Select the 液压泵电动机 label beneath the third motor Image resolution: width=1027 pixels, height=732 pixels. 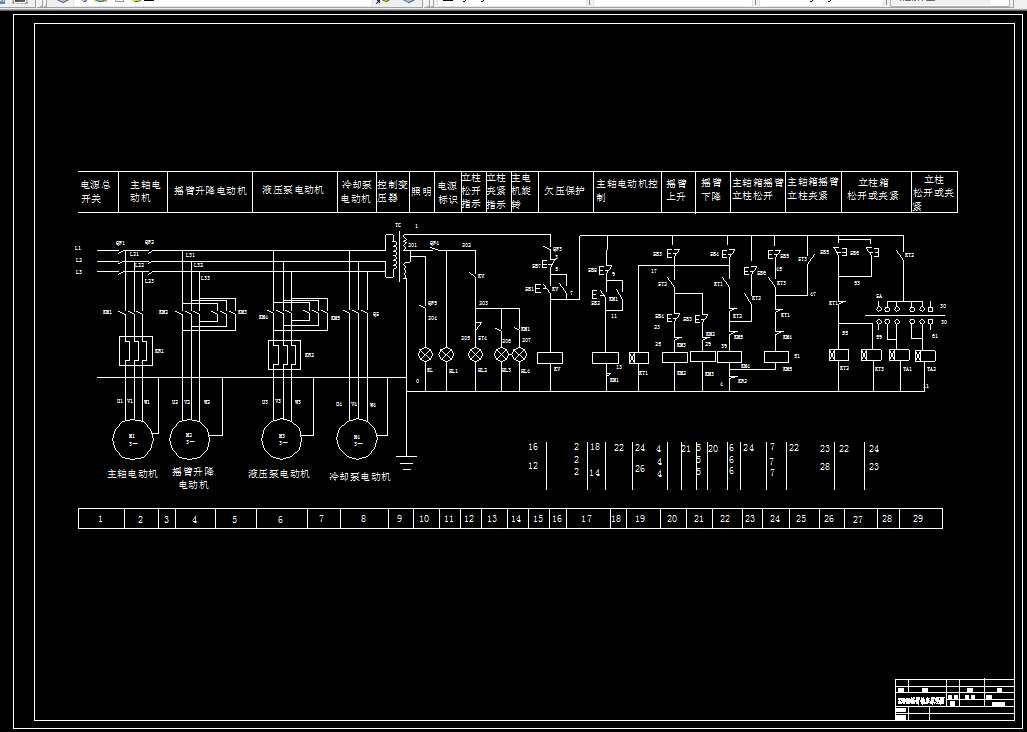pos(280,473)
